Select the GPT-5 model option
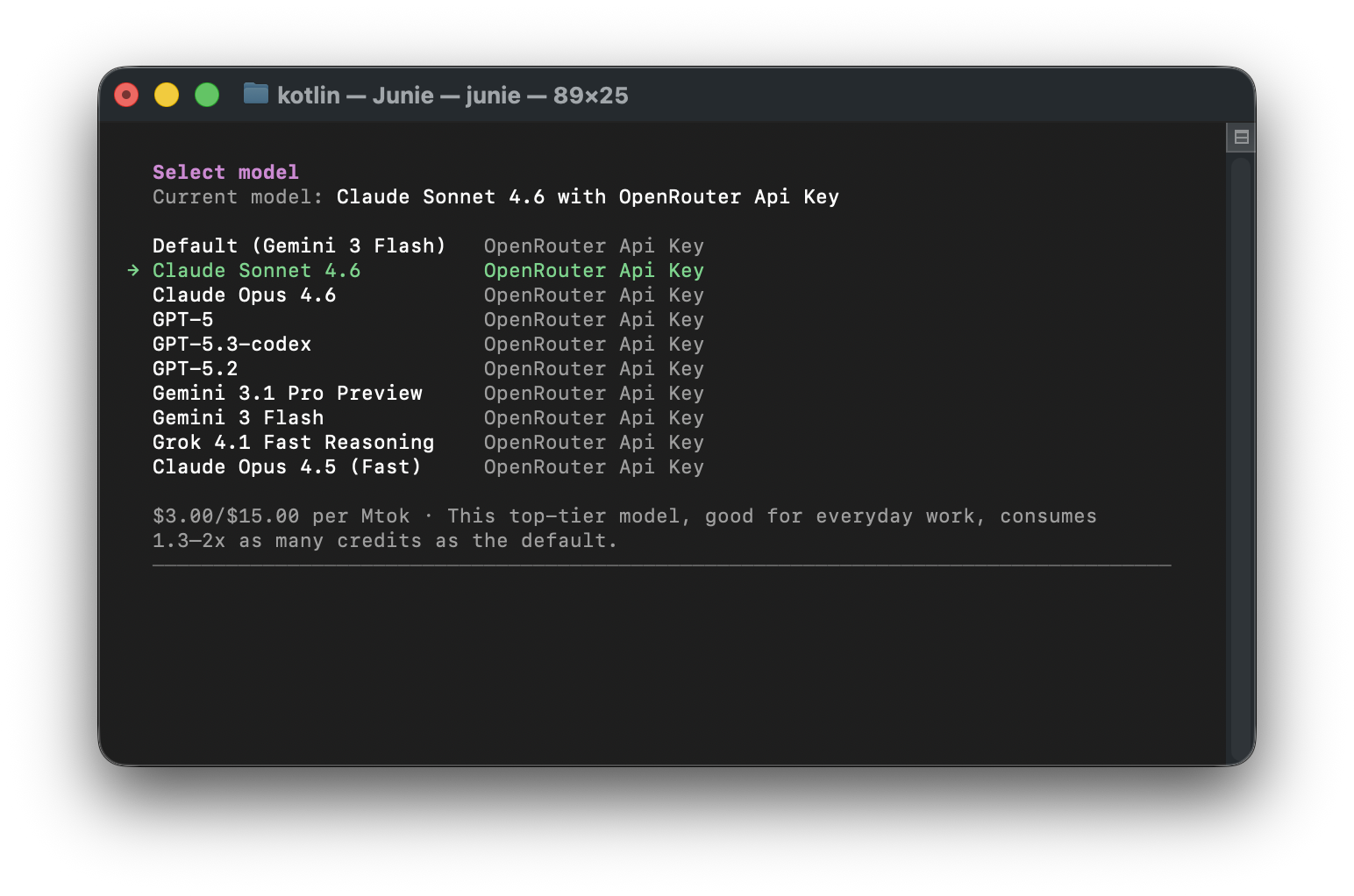The width and height of the screenshot is (1354, 896). (182, 320)
